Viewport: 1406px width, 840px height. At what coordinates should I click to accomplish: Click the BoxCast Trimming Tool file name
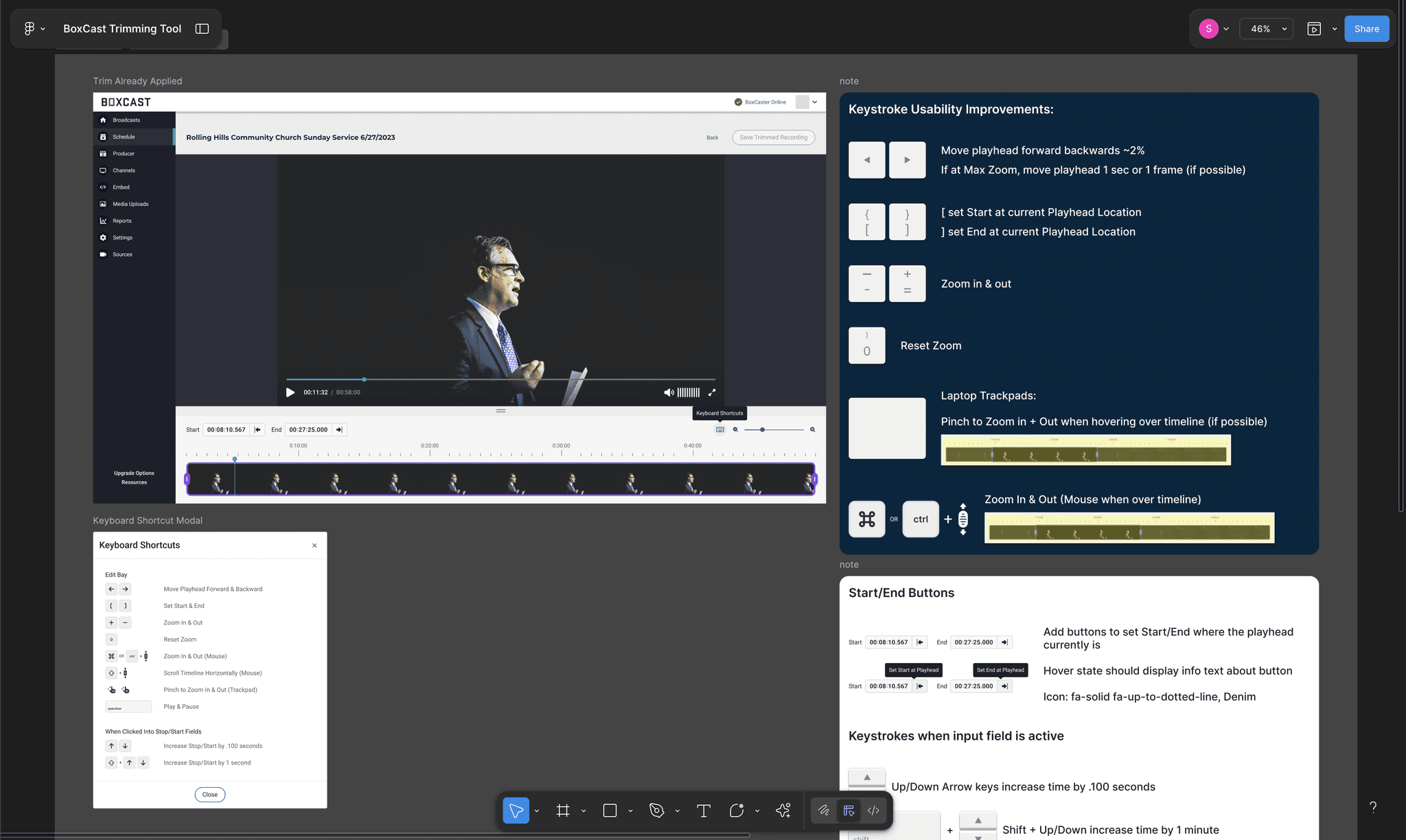click(122, 28)
